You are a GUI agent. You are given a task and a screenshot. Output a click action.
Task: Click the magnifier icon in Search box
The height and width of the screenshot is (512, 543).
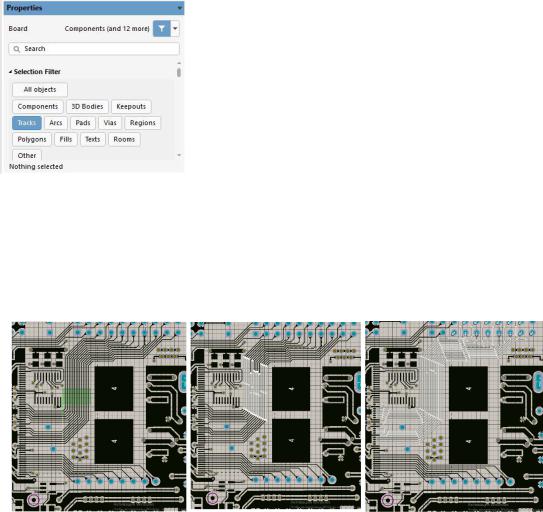coord(16,49)
